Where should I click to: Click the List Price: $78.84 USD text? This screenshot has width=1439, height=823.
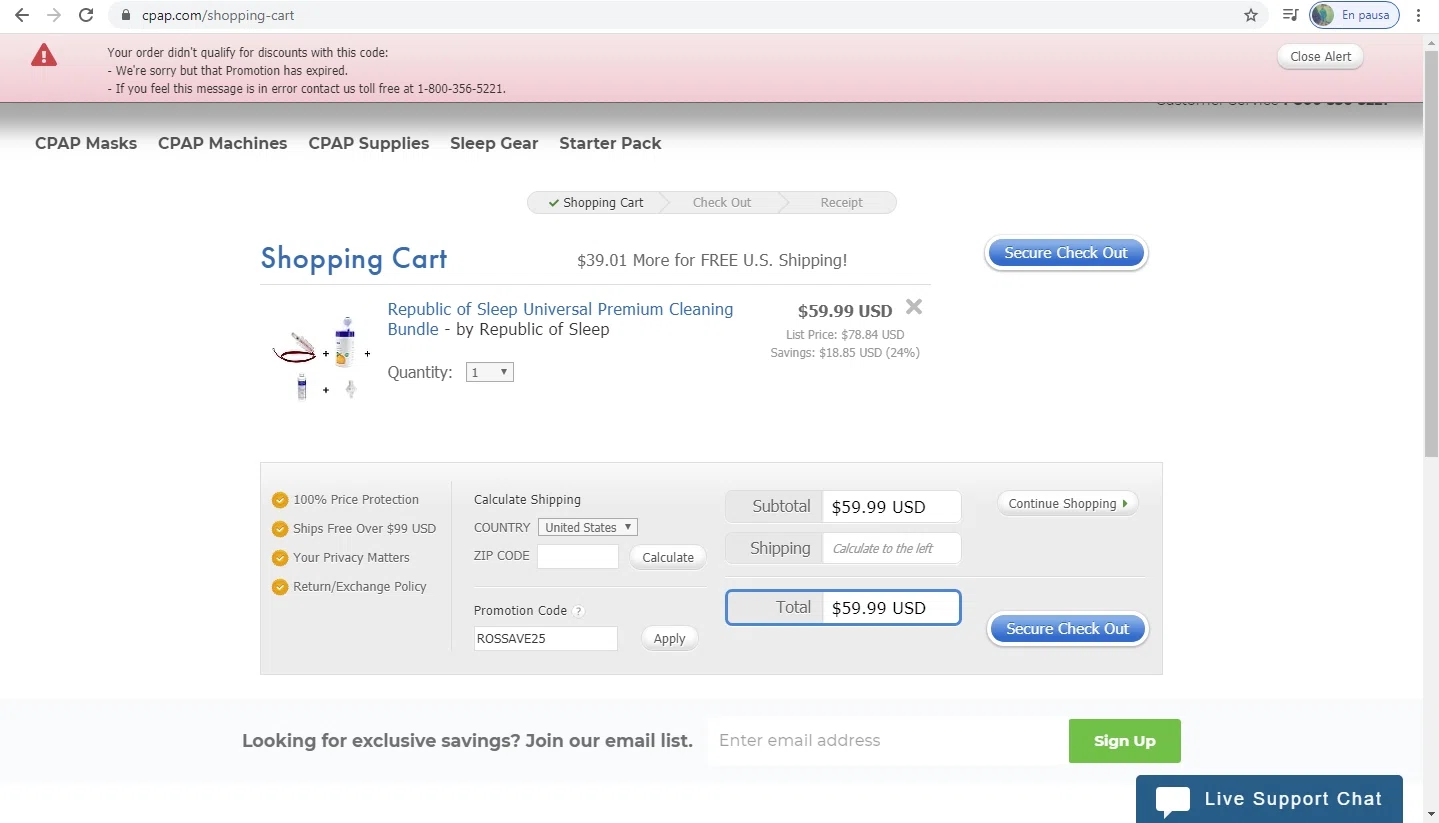(845, 335)
